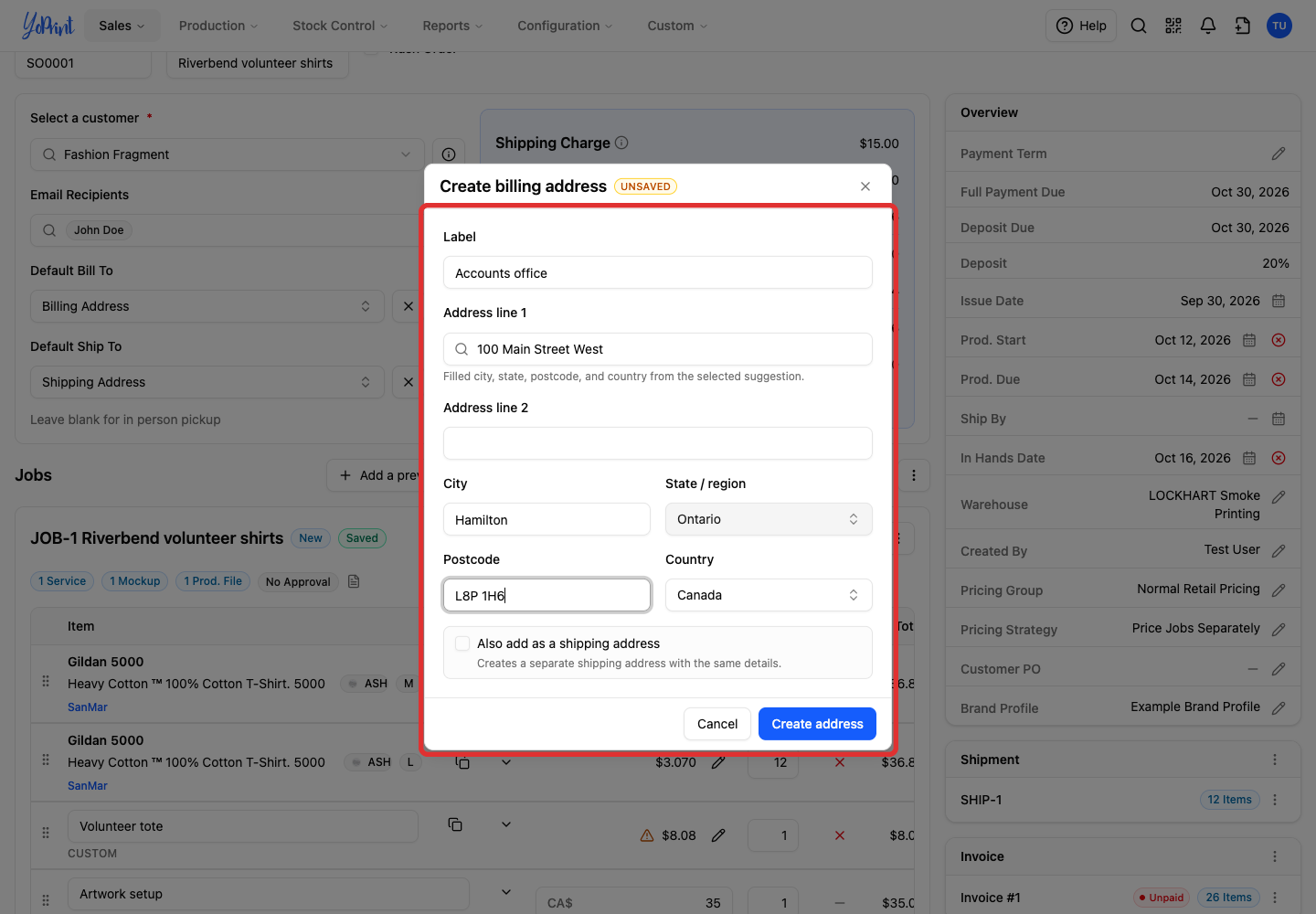This screenshot has height=914, width=1316.
Task: Click the 1 Mockup tag
Action: [134, 581]
